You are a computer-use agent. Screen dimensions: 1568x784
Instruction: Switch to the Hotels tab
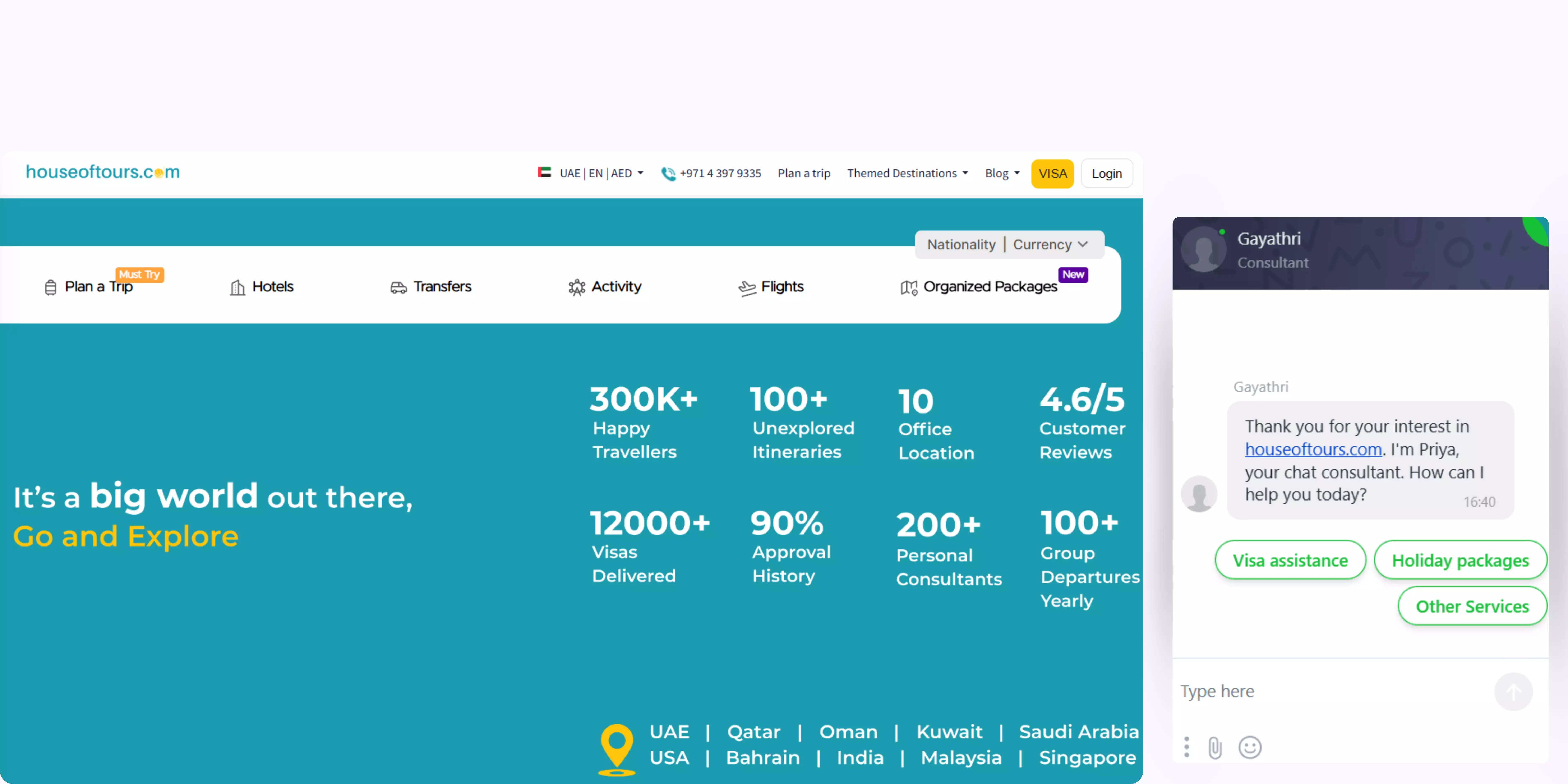[262, 287]
